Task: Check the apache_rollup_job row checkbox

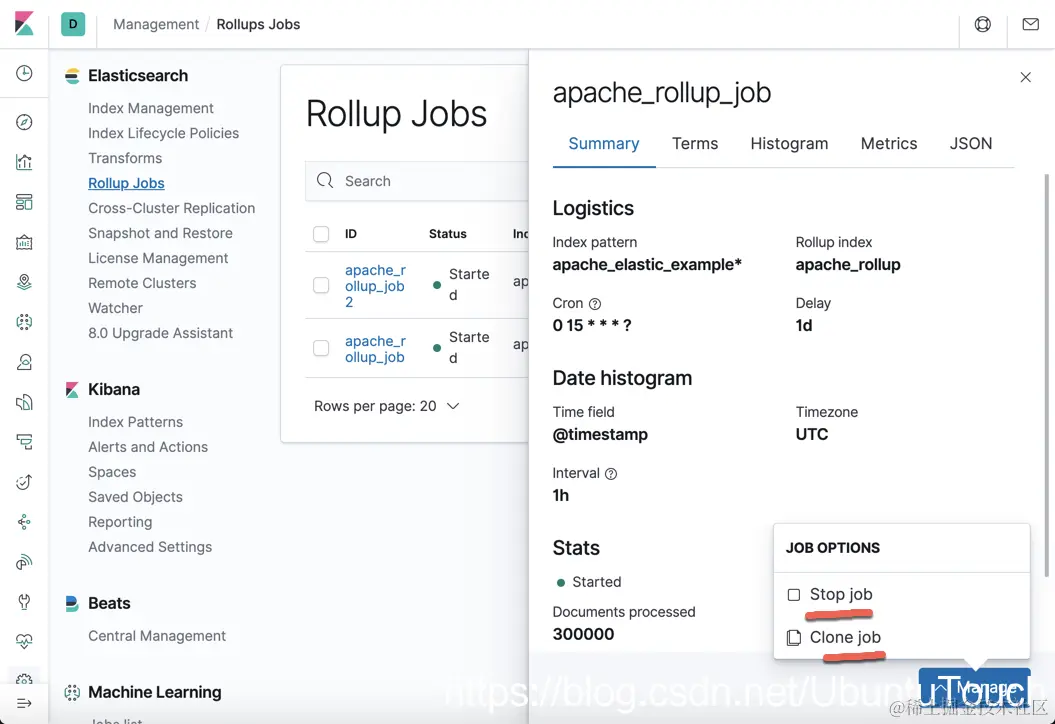Action: point(321,348)
